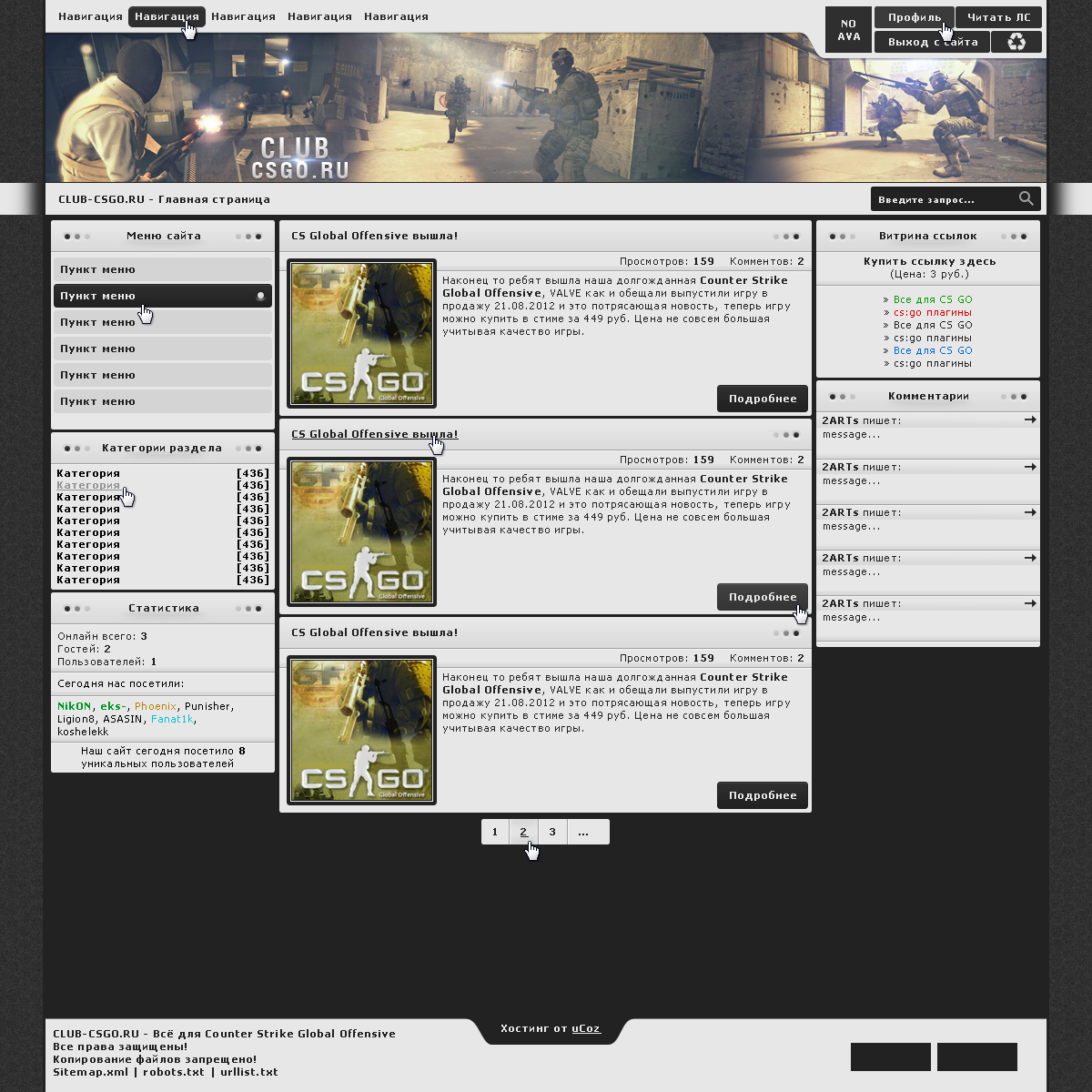Image resolution: width=1092 pixels, height=1092 pixels.
Task: Open the green Все для CS GO link
Action: 933,299
